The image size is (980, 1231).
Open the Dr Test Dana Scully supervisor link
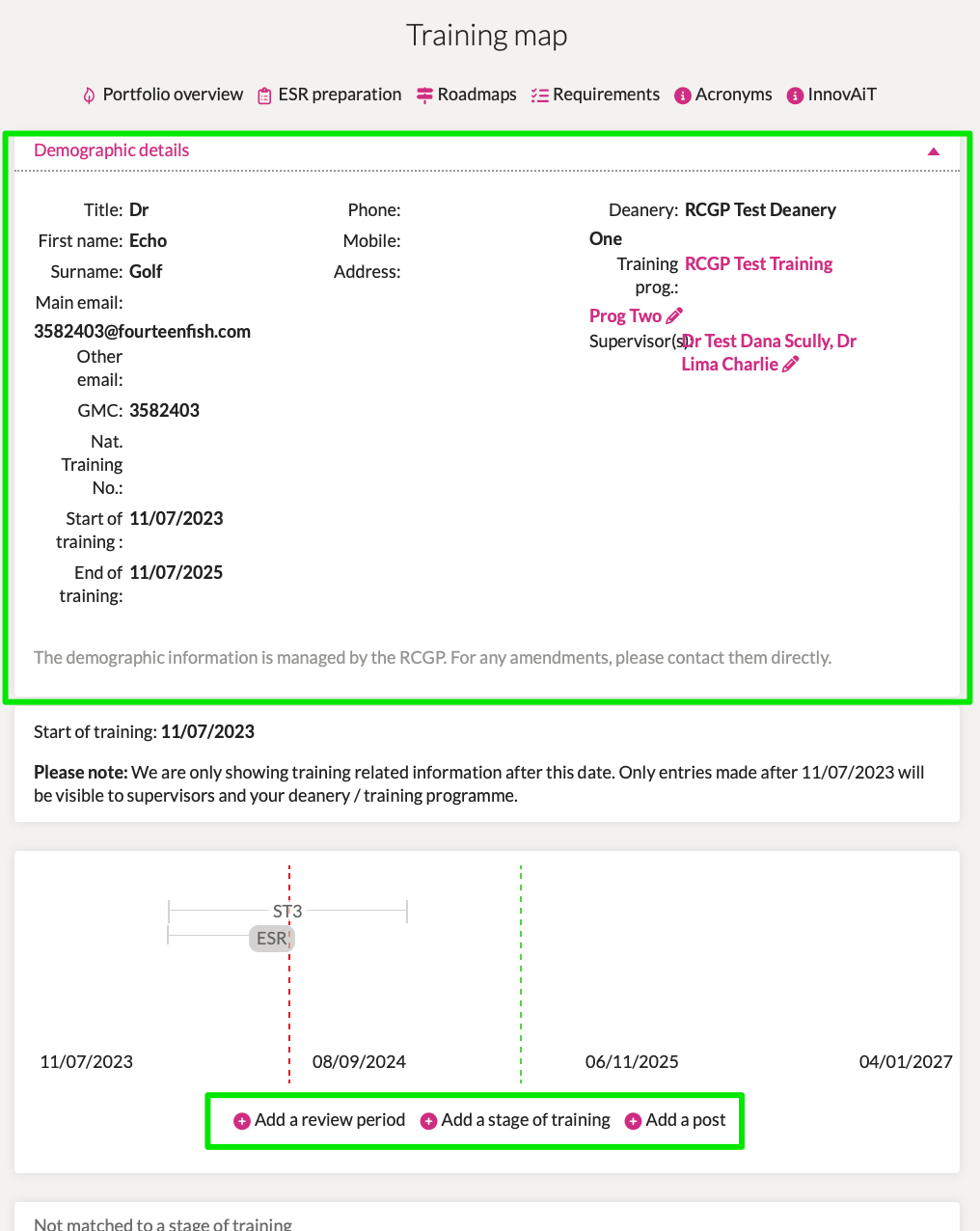[x=757, y=342]
